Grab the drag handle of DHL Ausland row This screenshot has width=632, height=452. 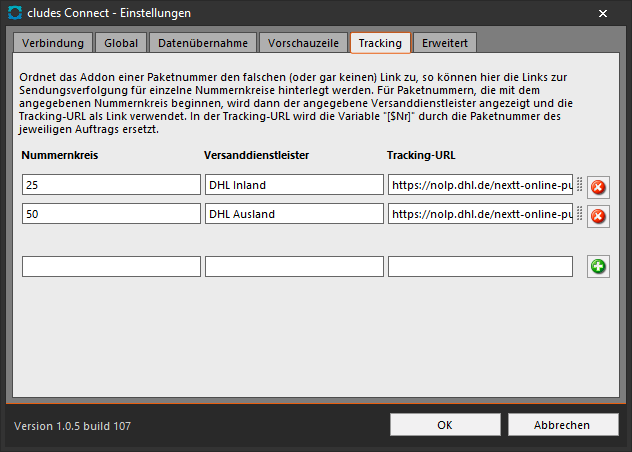pyautogui.click(x=580, y=213)
